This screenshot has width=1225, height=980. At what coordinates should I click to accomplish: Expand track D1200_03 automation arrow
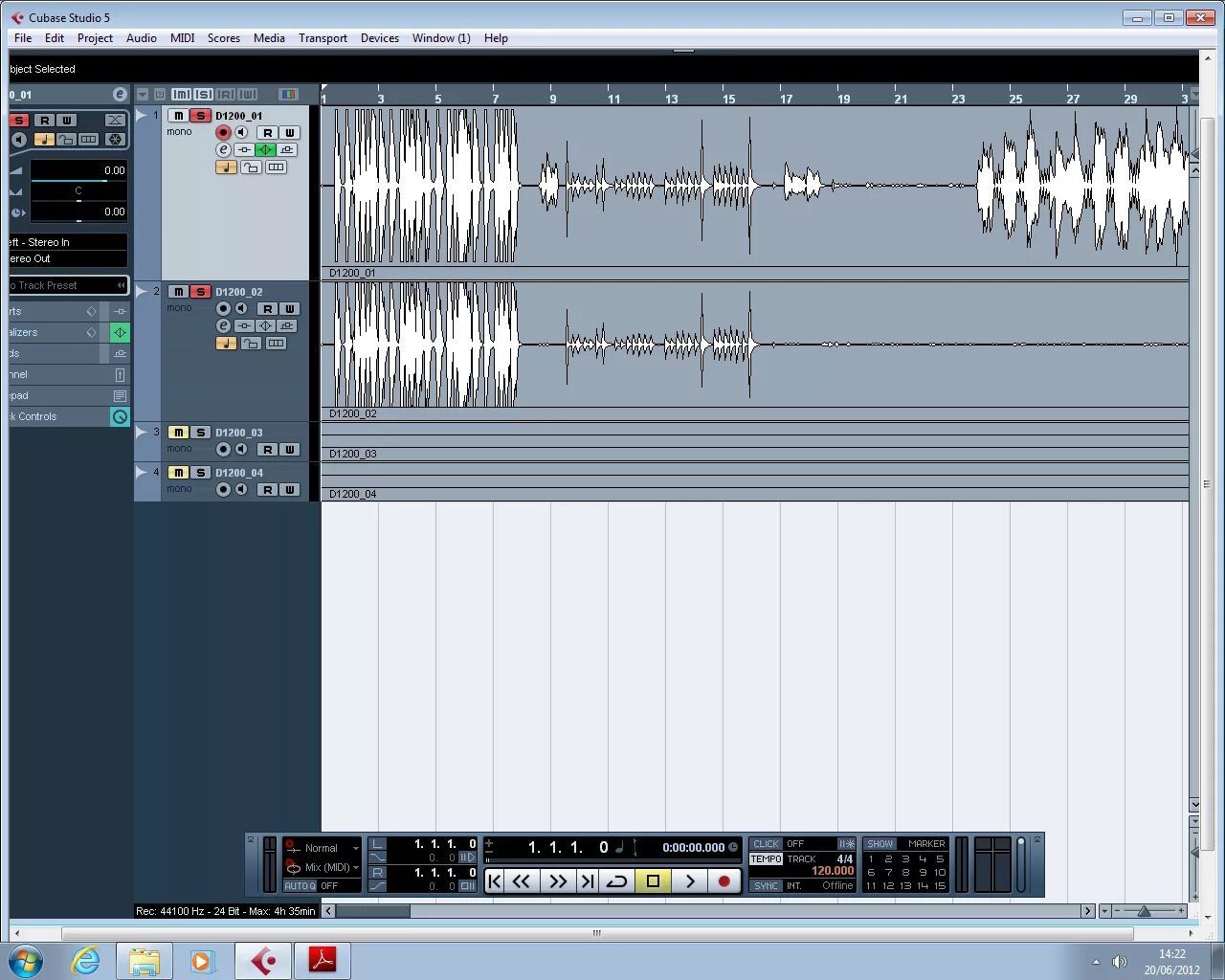pos(142,432)
